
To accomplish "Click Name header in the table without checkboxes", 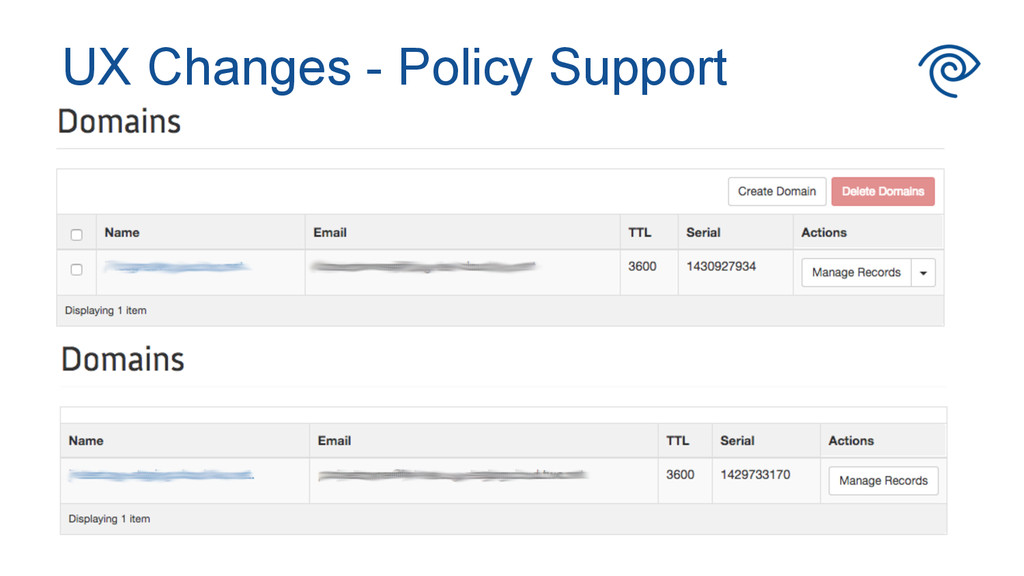I will pyautogui.click(x=86, y=440).
